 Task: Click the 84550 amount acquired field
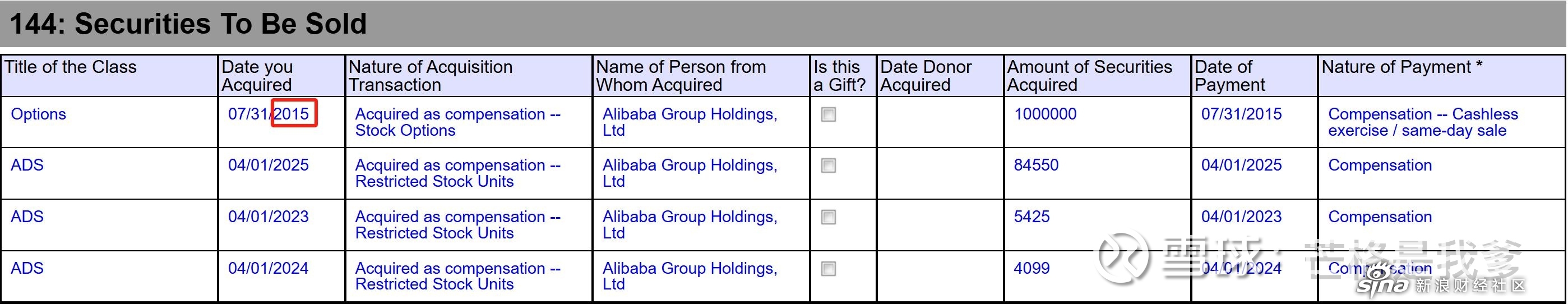click(x=1036, y=165)
